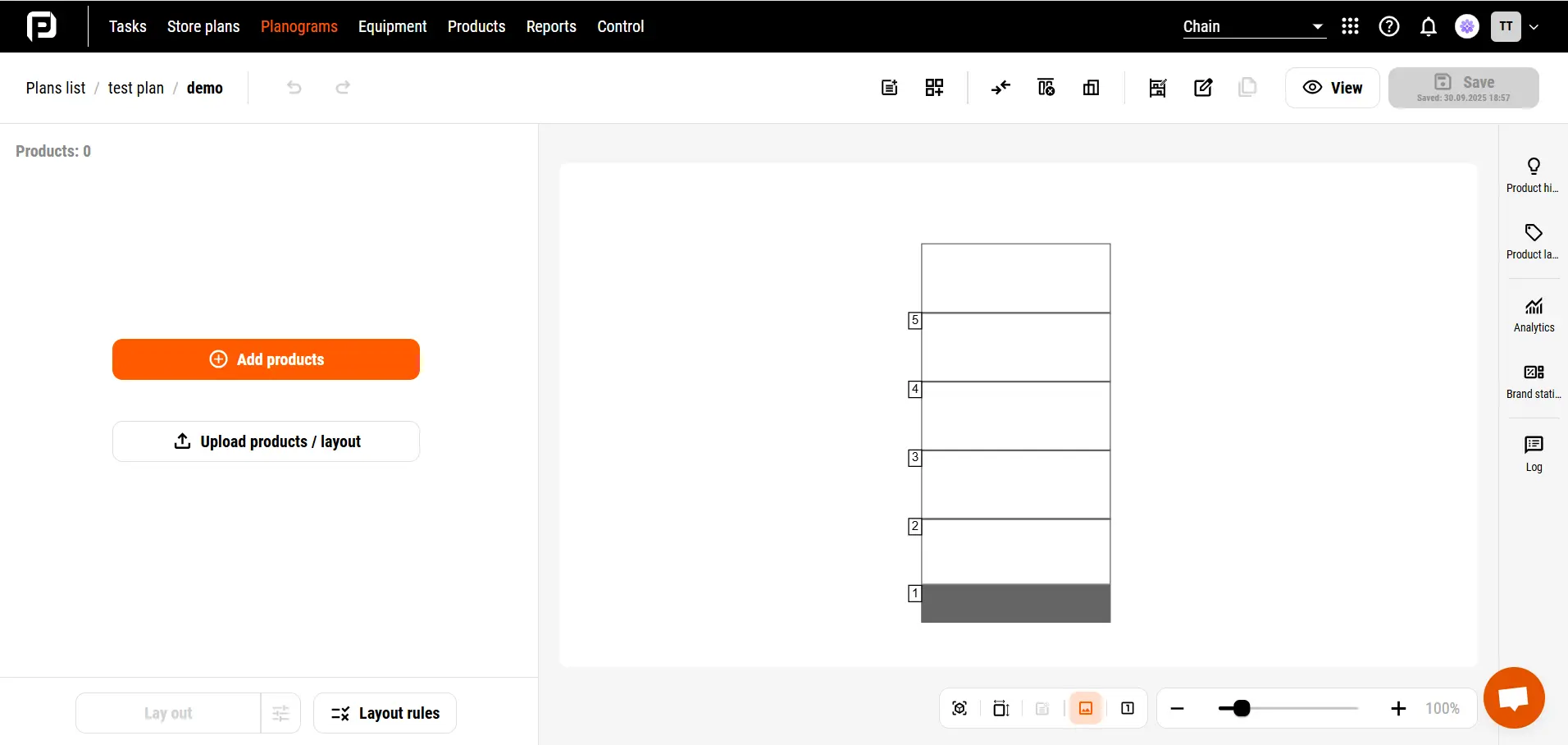Open the Analytics panel
The image size is (1568, 745).
click(1534, 315)
